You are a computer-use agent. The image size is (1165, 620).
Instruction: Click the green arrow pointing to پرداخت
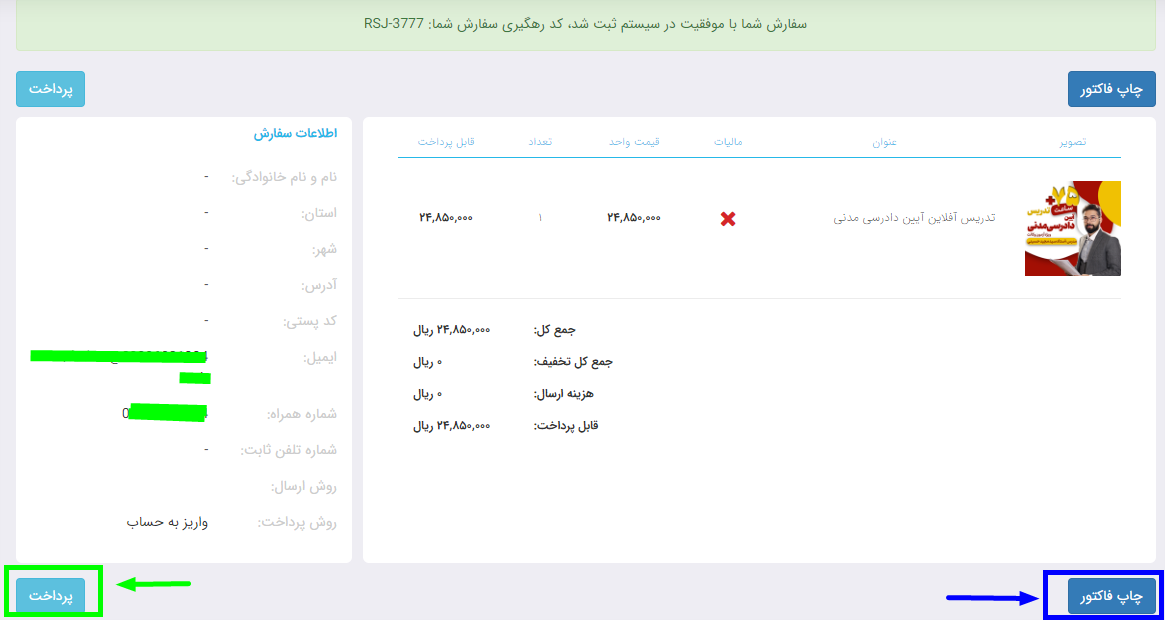154,585
